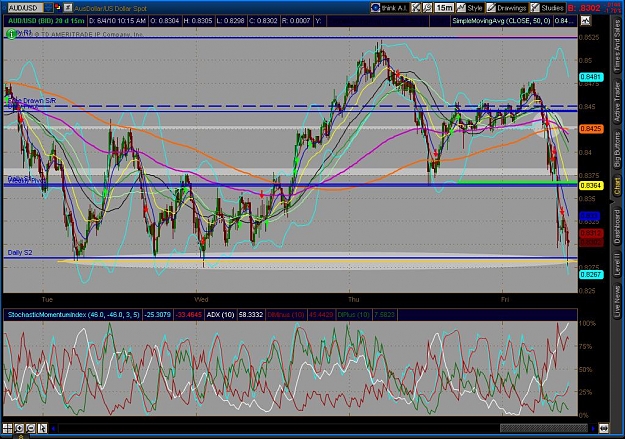Screen dimensions: 625x439
Task: Click the ADX (10) study label
Action: (x=220, y=315)
